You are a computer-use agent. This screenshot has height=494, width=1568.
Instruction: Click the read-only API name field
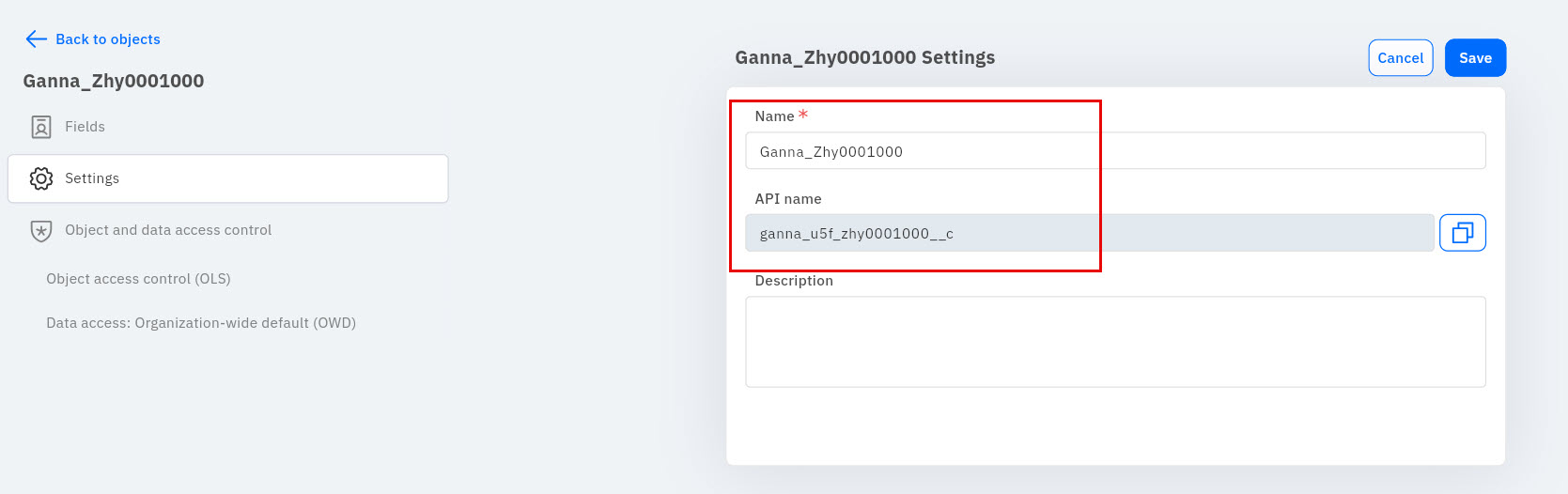pyautogui.click(x=1089, y=233)
